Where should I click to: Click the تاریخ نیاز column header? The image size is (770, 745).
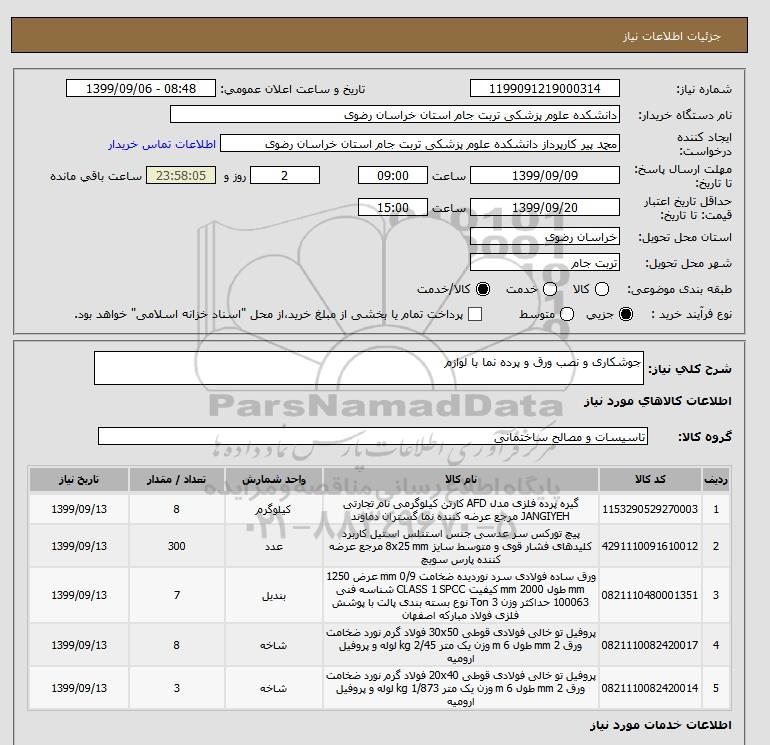pyautogui.click(x=79, y=479)
